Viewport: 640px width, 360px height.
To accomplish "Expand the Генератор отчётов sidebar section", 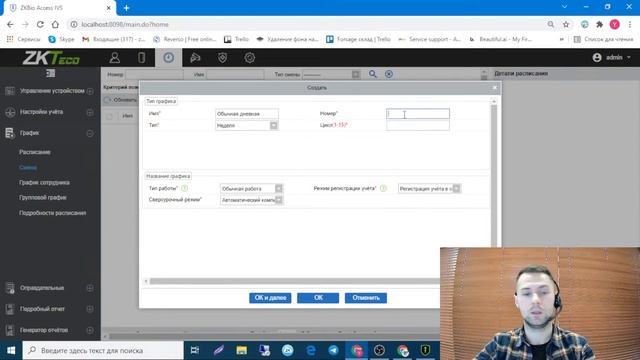I will (90, 330).
